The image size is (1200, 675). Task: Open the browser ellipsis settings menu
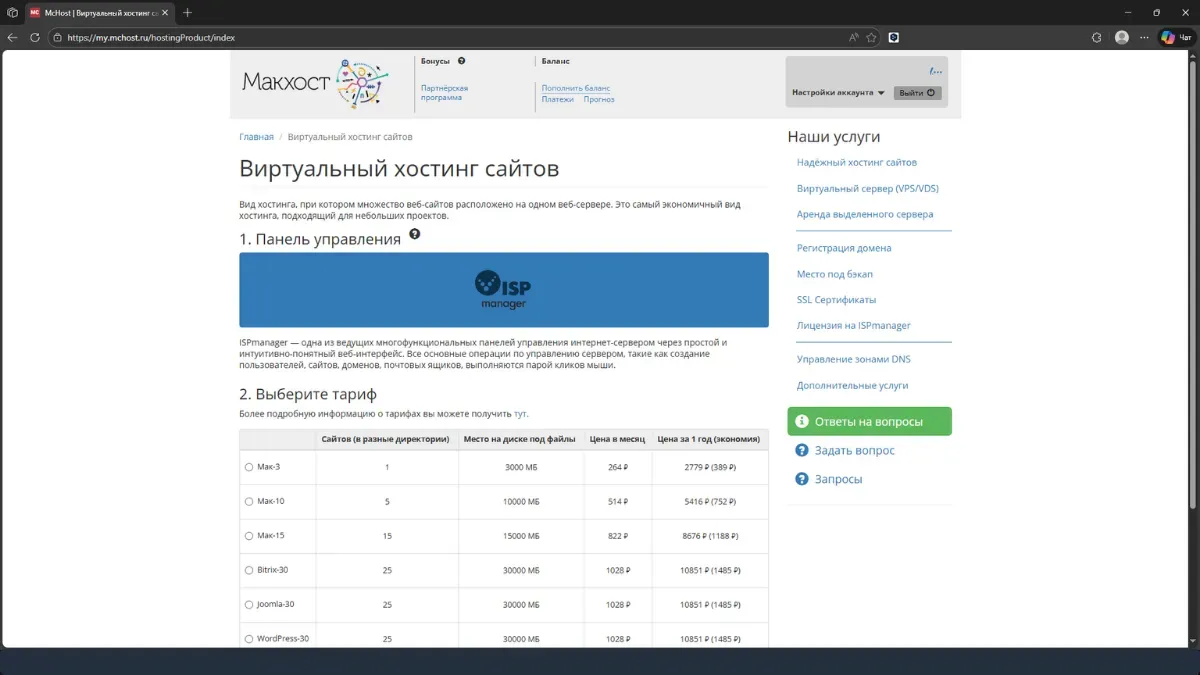point(1144,37)
